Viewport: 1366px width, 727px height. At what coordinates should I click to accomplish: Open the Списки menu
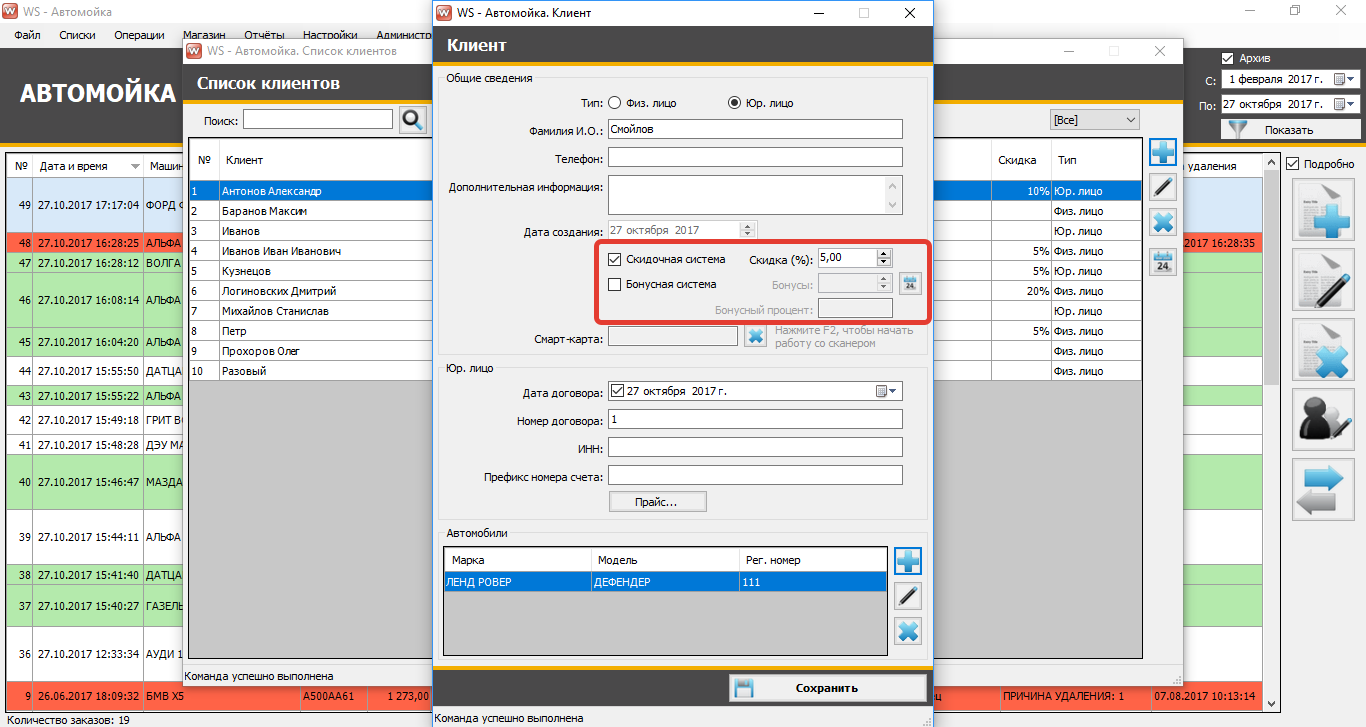click(77, 35)
